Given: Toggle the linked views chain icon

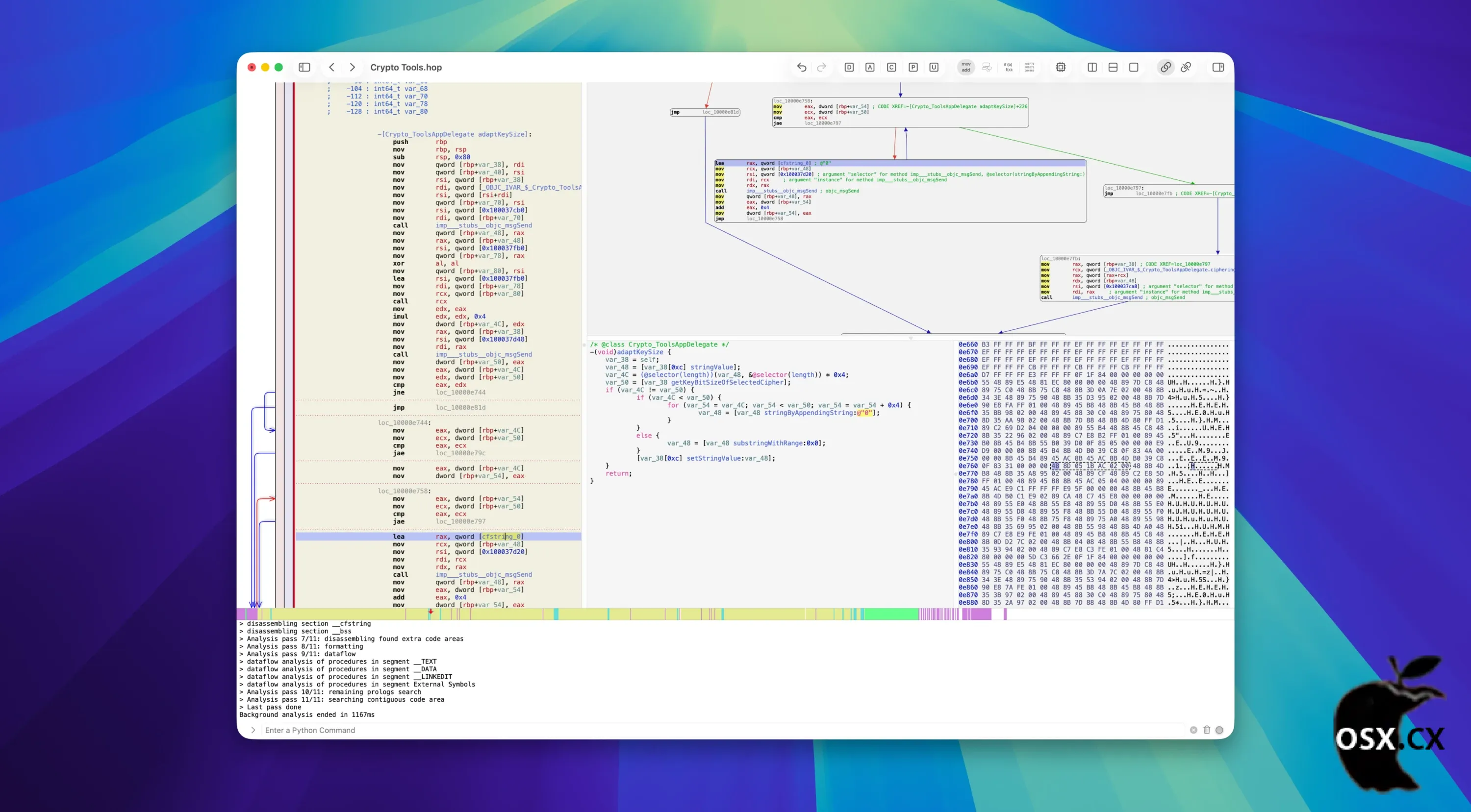Looking at the screenshot, I should tap(1166, 67).
